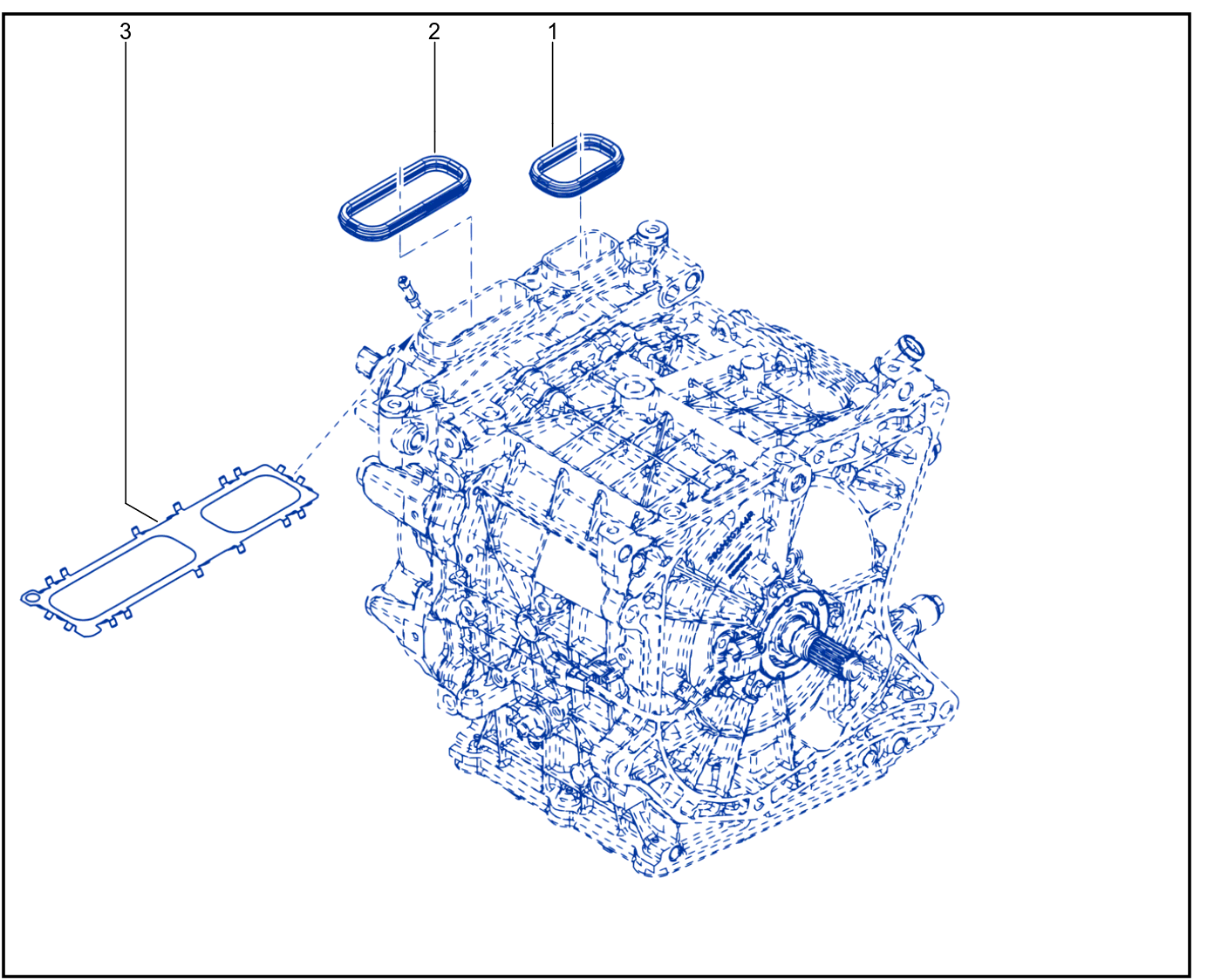
Task: Click callout number 2
Action: pos(433,31)
